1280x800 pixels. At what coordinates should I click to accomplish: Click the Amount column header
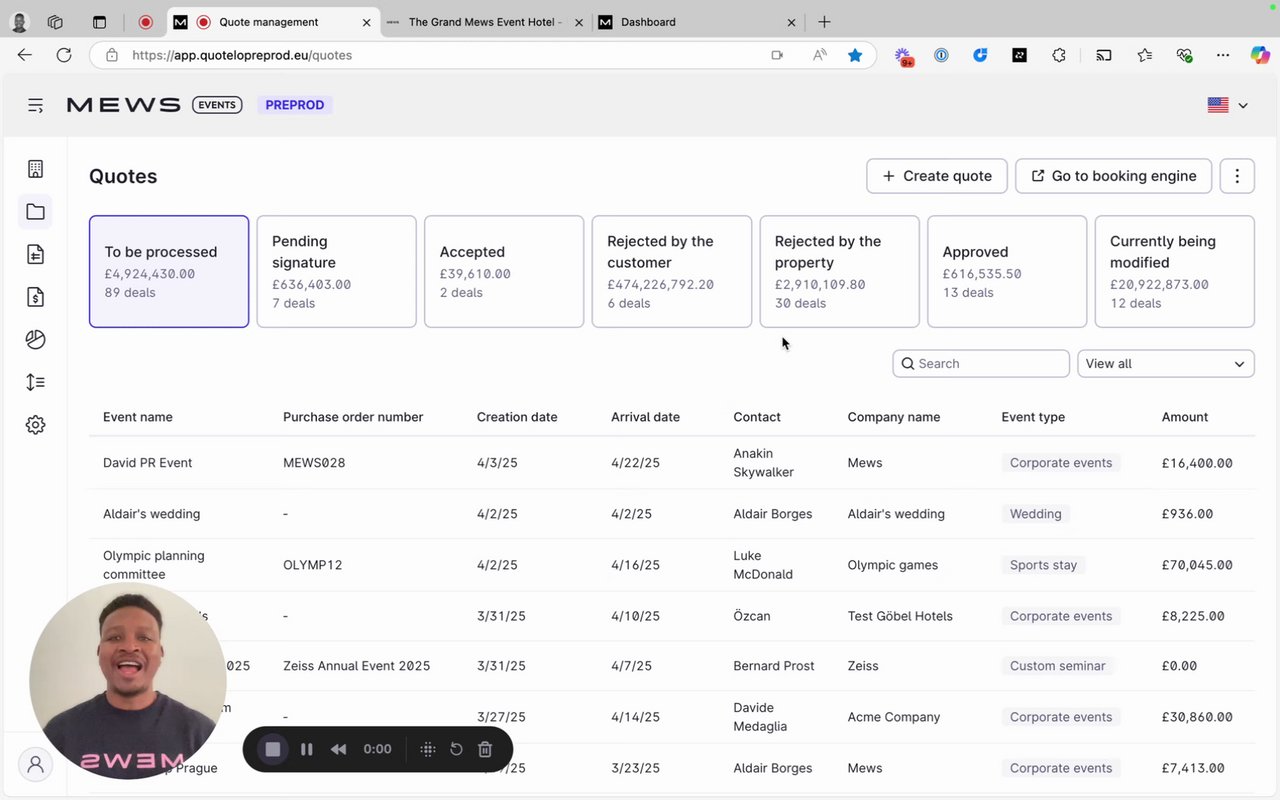click(x=1185, y=417)
